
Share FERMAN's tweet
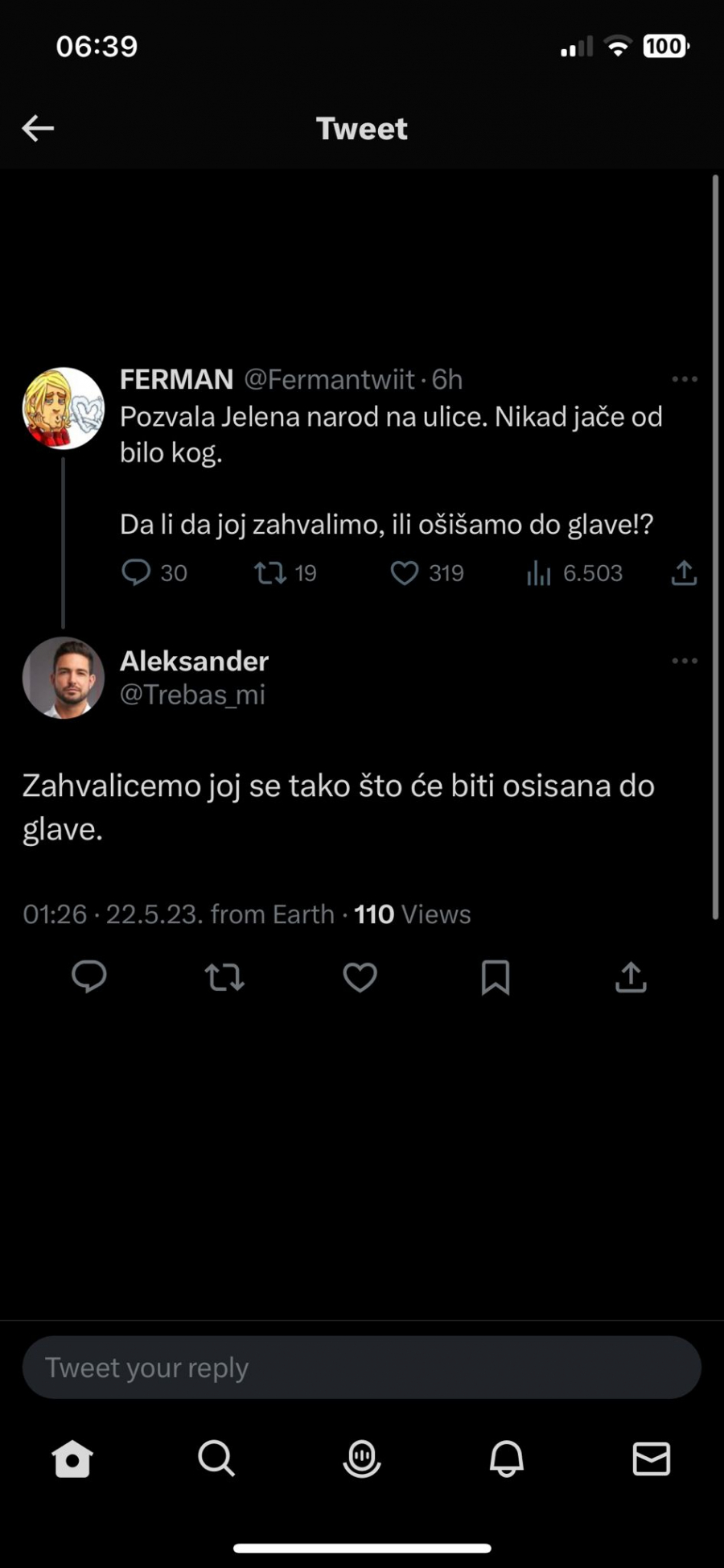pyautogui.click(x=683, y=572)
